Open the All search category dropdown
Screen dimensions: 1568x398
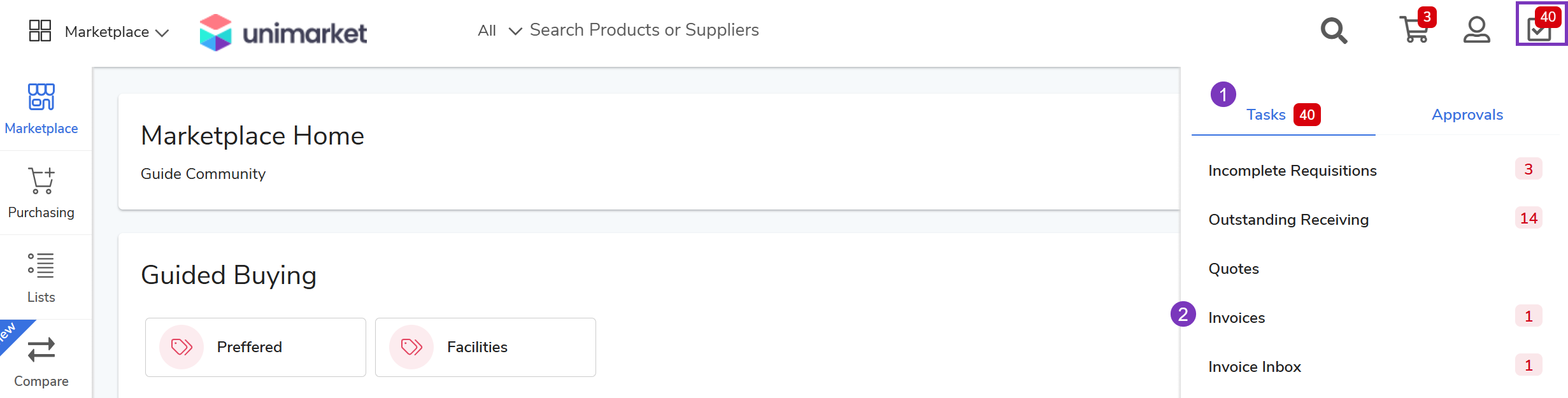(x=499, y=31)
